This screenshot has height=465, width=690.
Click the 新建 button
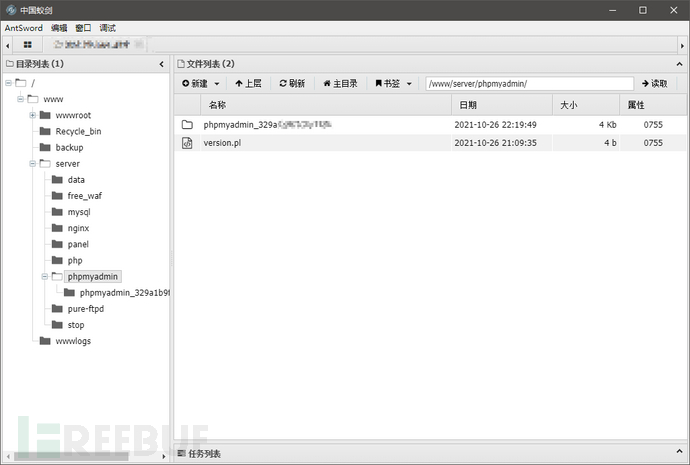195,84
